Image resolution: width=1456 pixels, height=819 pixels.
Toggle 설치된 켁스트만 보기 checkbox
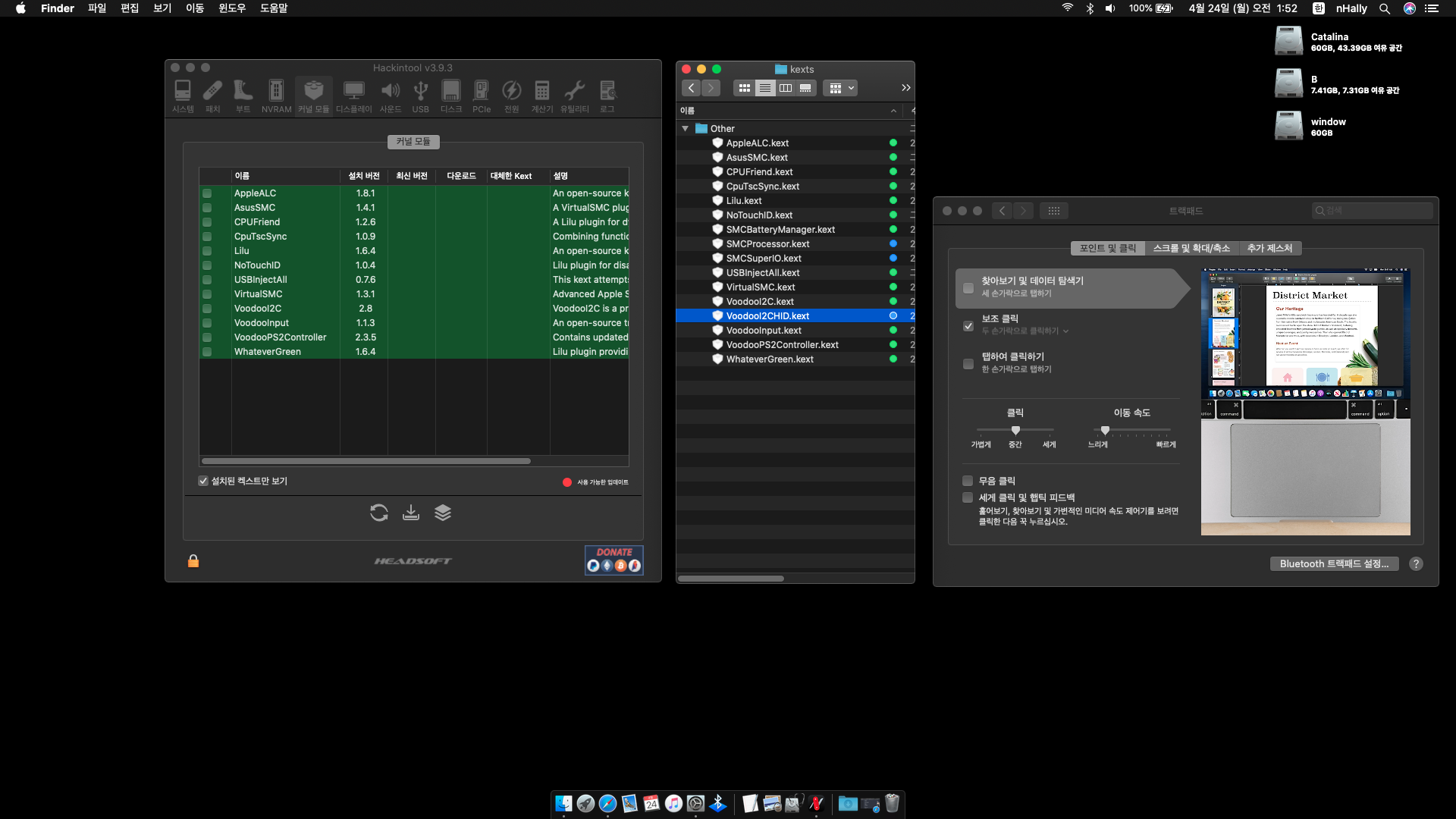pos(203,481)
